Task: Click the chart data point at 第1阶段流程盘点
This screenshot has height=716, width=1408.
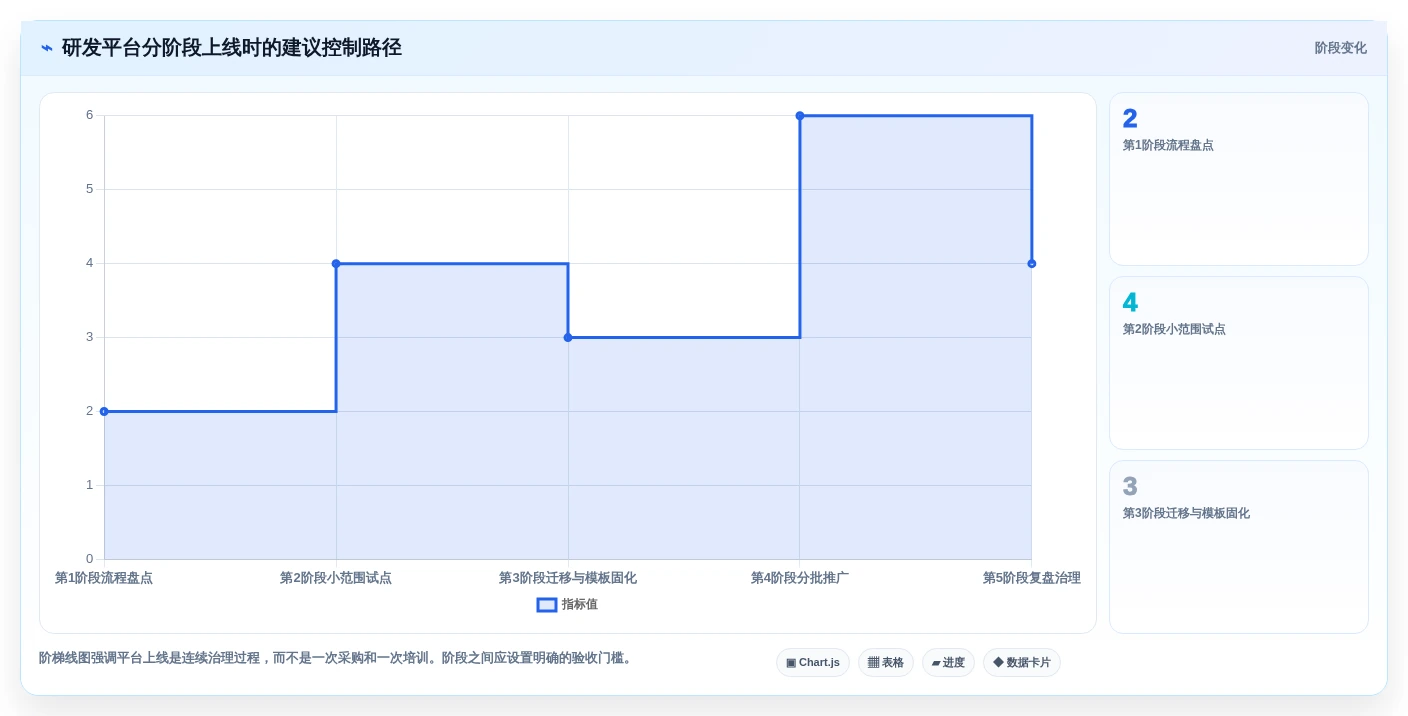Action: click(104, 411)
